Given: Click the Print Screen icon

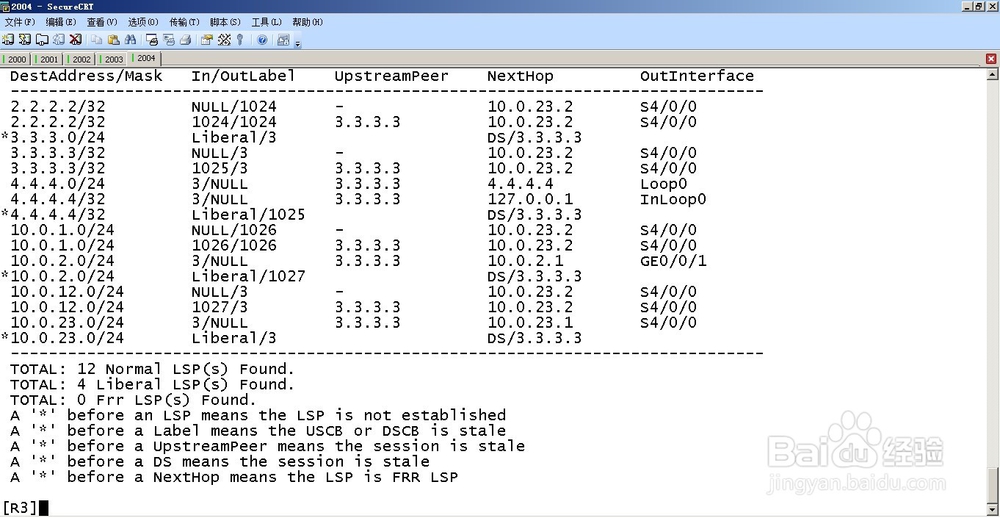Looking at the screenshot, I should point(152,40).
